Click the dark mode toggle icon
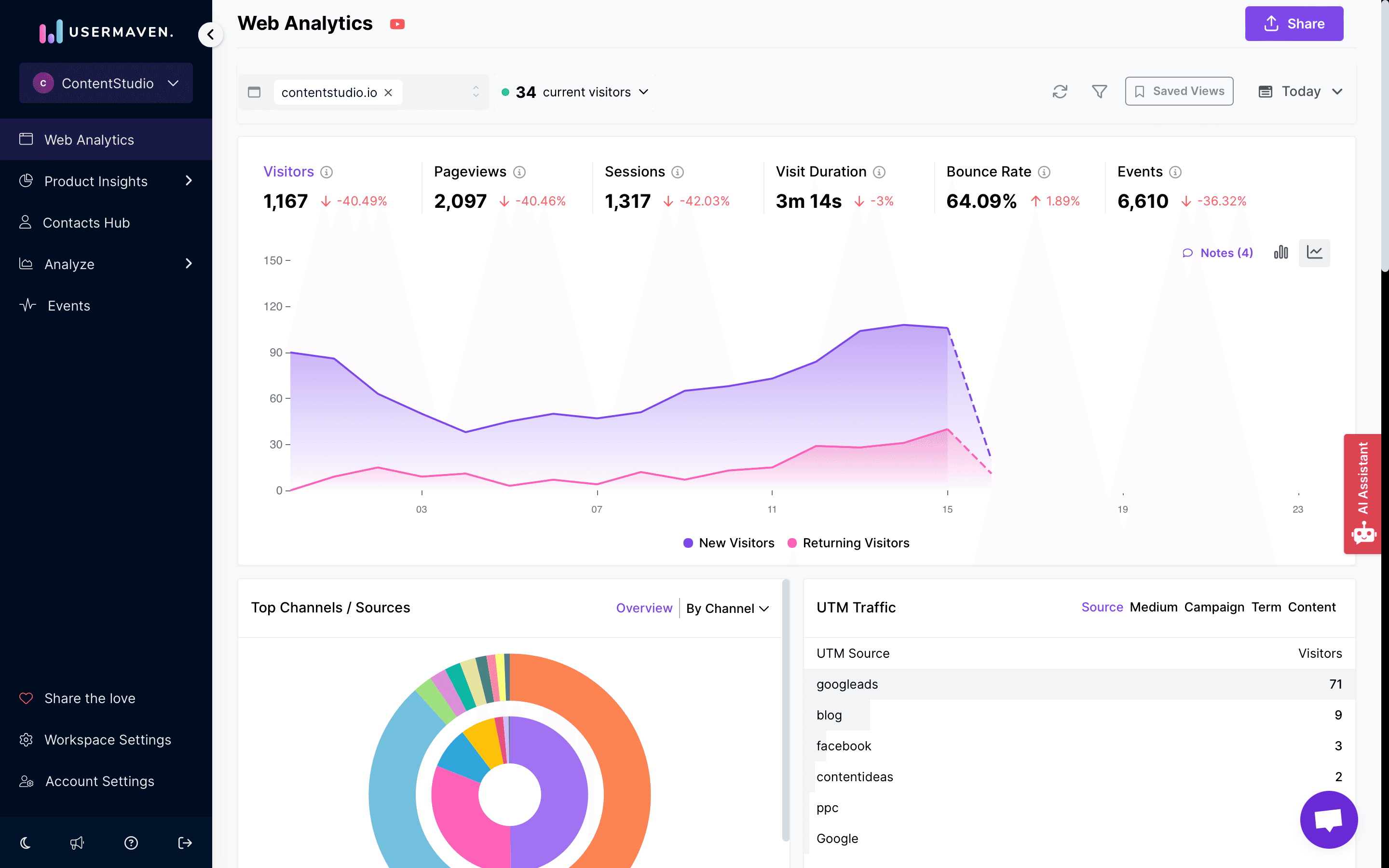 [x=27, y=842]
